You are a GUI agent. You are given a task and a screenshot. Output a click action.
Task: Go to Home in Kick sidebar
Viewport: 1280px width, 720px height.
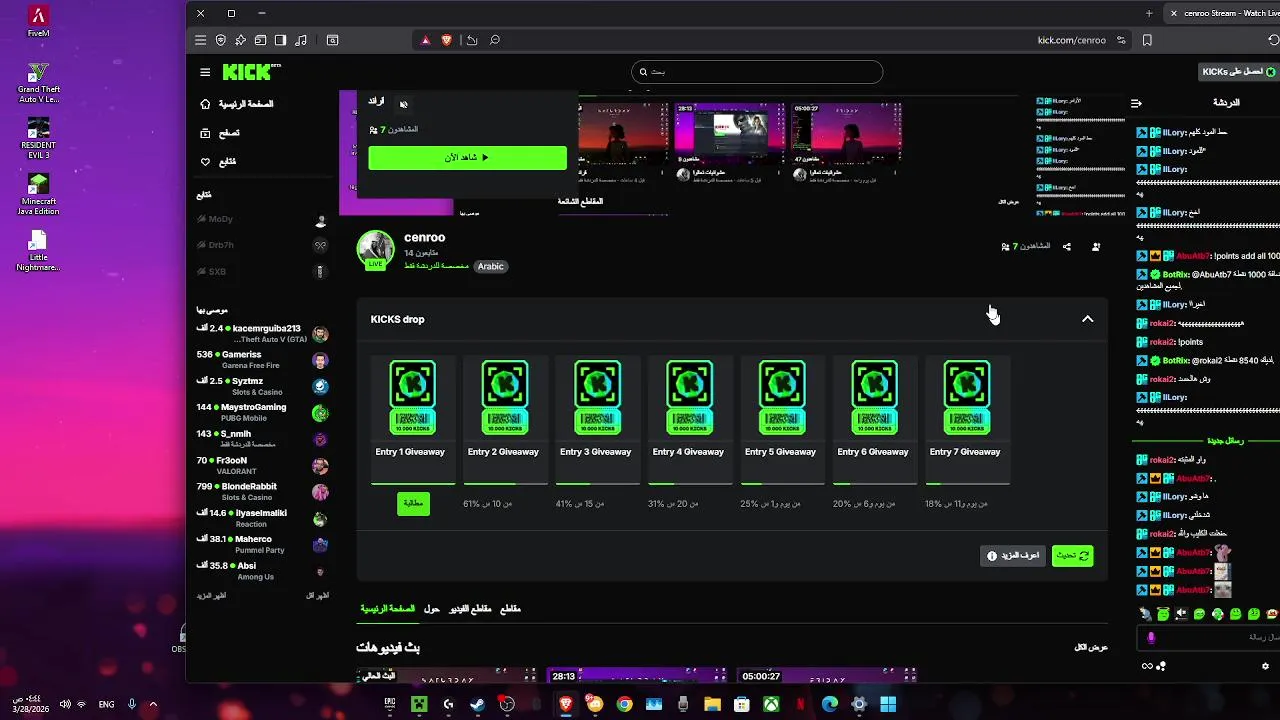tap(237, 104)
